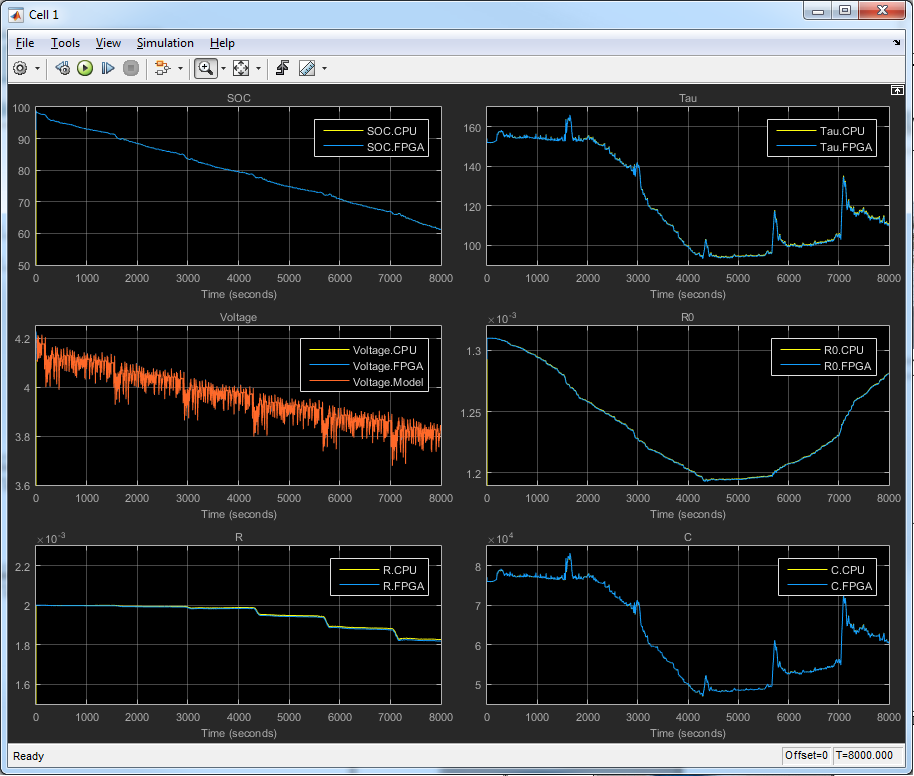Open the Configuration Properties gear icon
Viewport: 914px width, 776px height.
coord(20,68)
